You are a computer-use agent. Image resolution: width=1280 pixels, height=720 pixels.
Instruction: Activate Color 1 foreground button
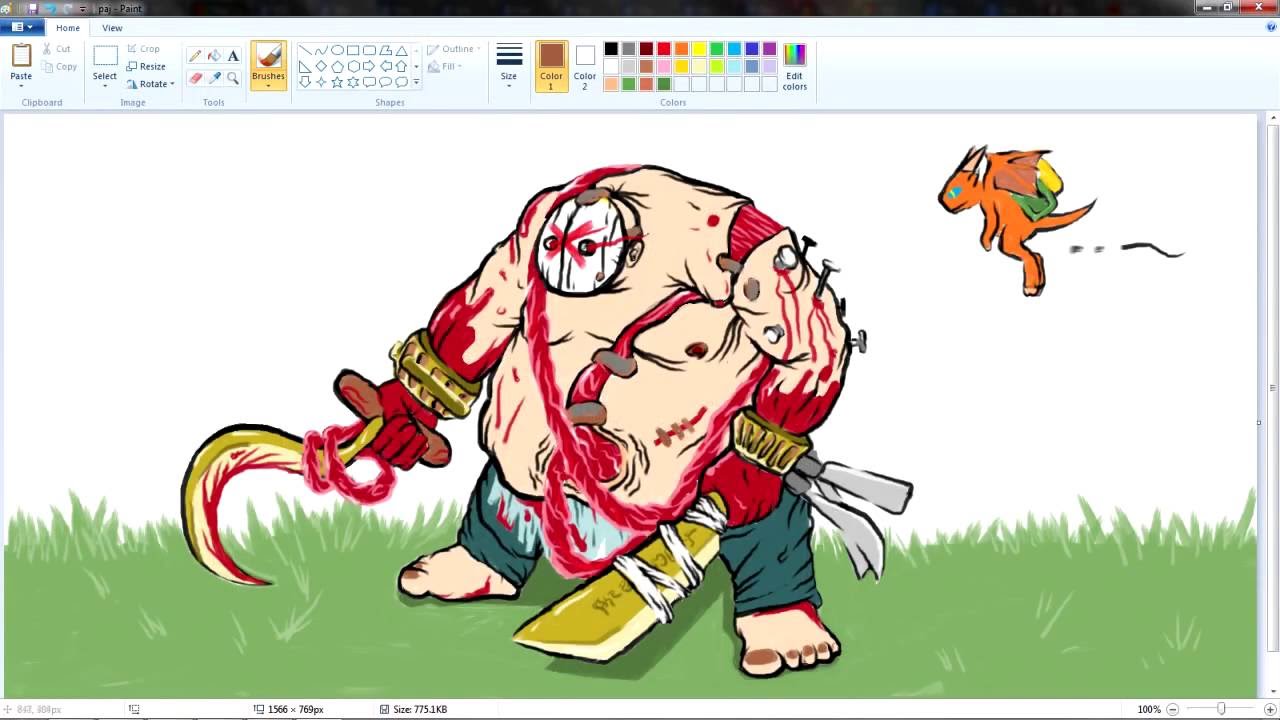[x=551, y=67]
